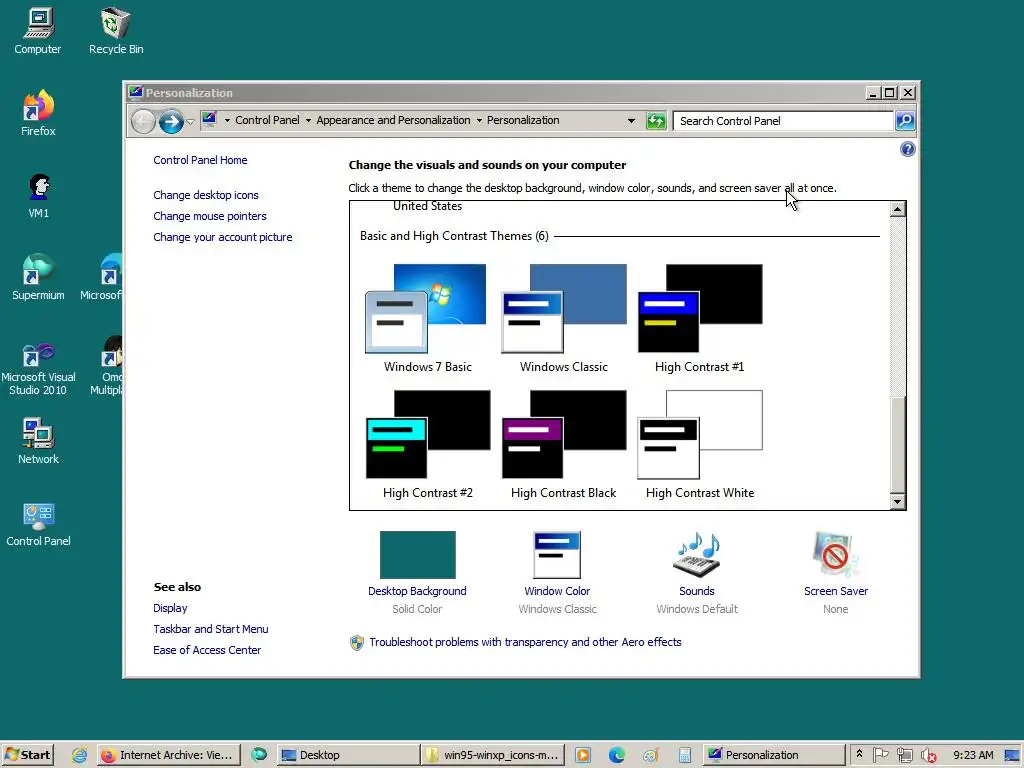Open Change your account picture link

pos(223,237)
